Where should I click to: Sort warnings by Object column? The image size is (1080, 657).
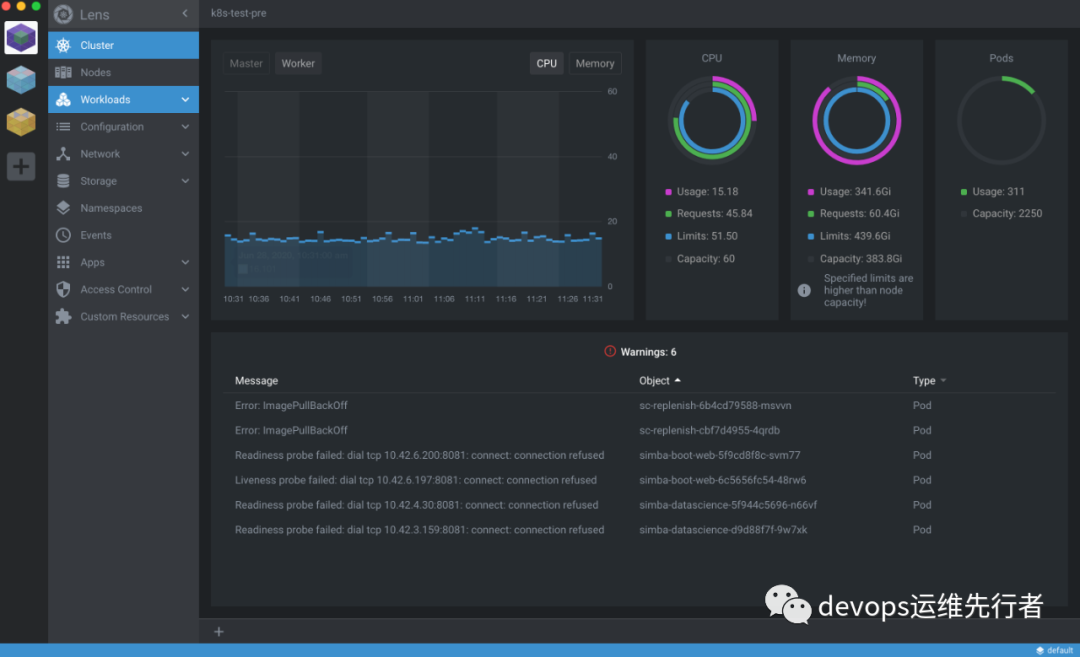[659, 381]
